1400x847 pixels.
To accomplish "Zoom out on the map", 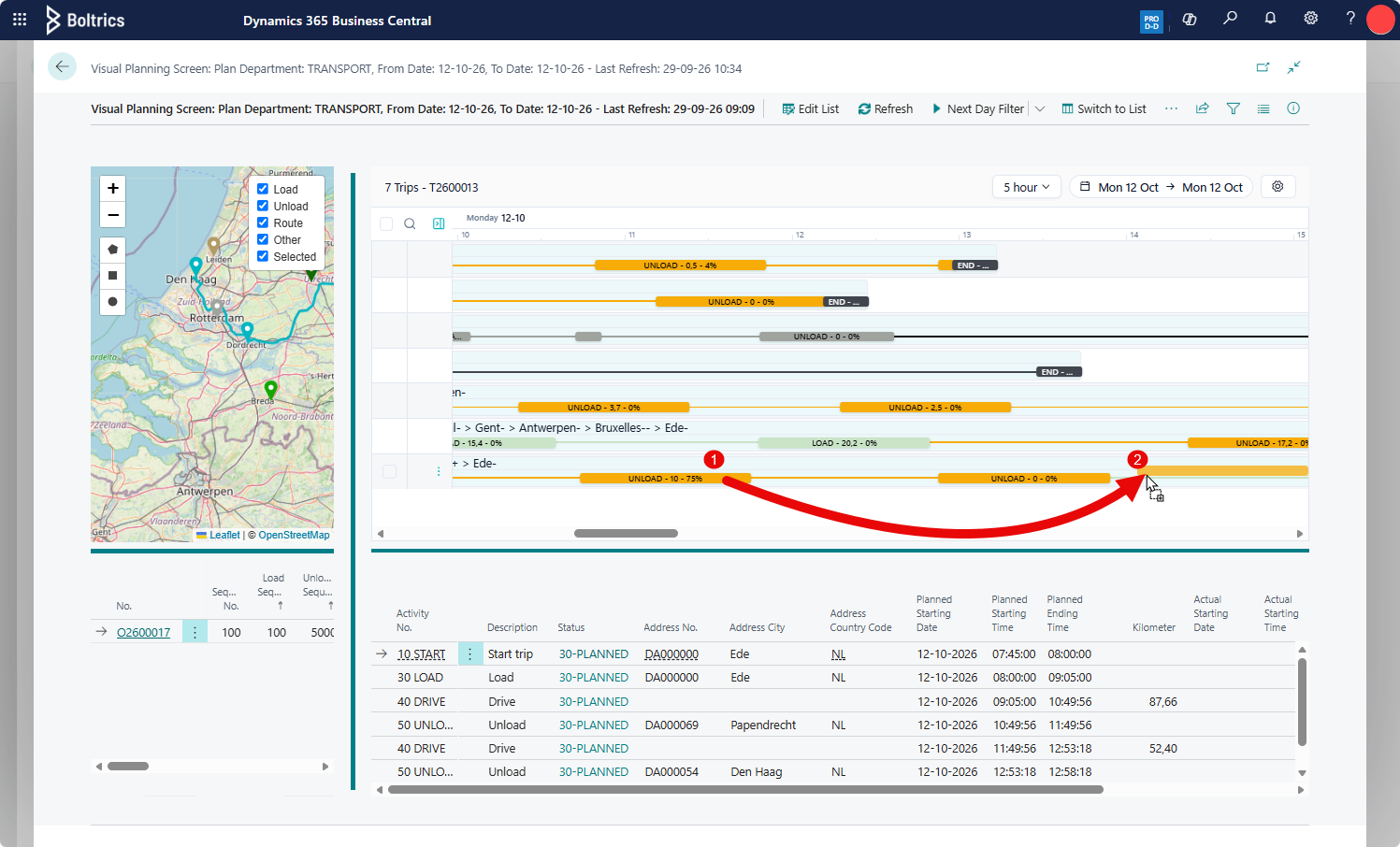I will click(x=112, y=214).
